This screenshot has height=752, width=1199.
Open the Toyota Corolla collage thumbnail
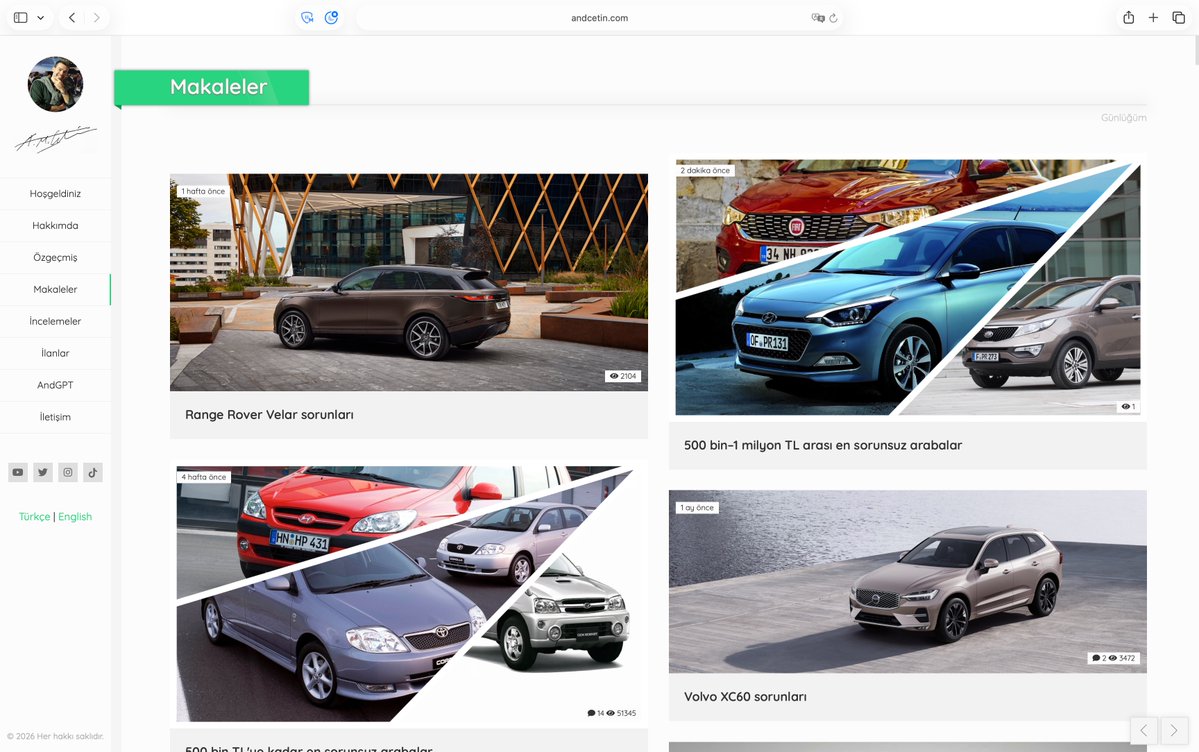pos(408,594)
